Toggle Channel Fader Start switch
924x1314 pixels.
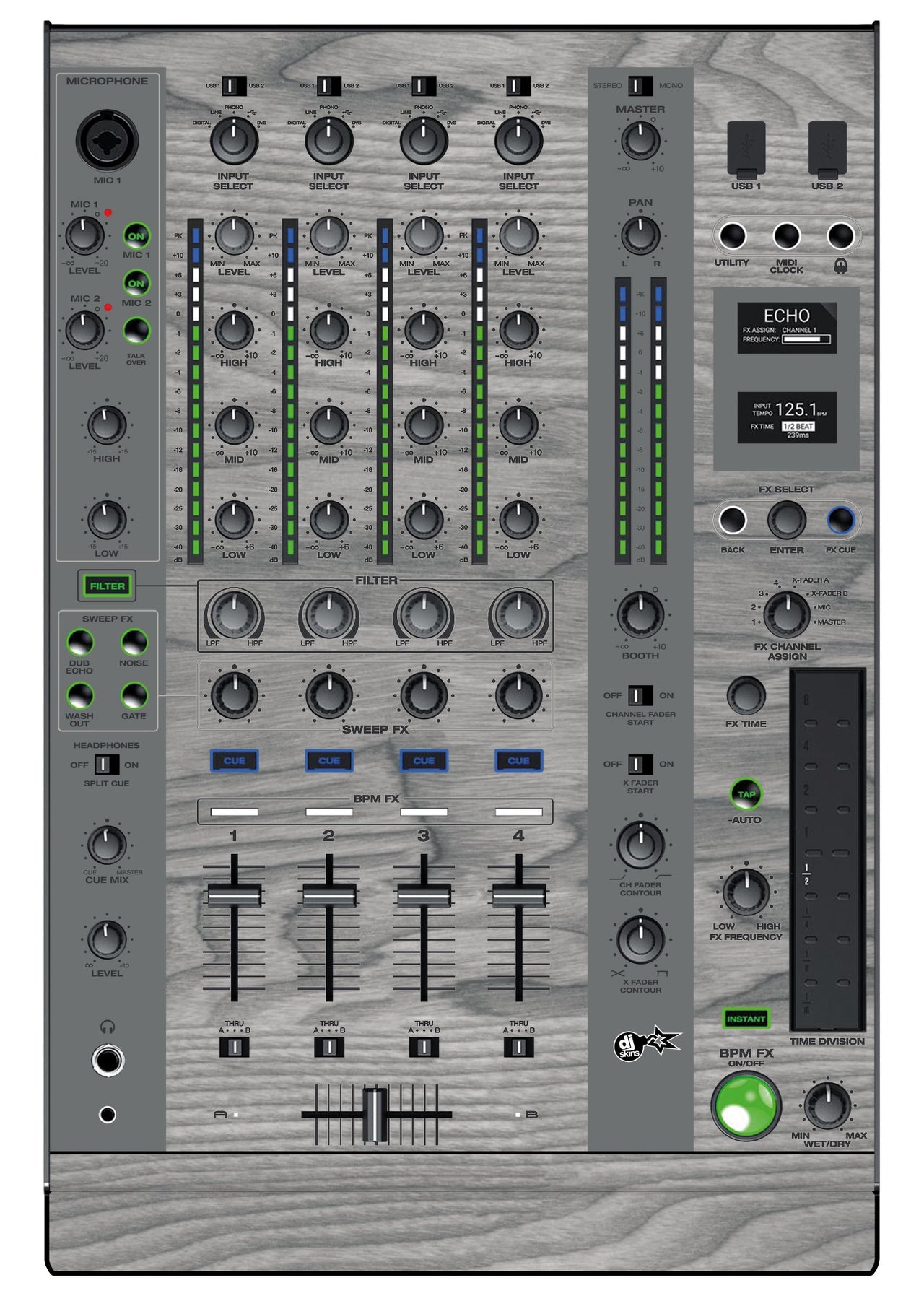coord(640,695)
